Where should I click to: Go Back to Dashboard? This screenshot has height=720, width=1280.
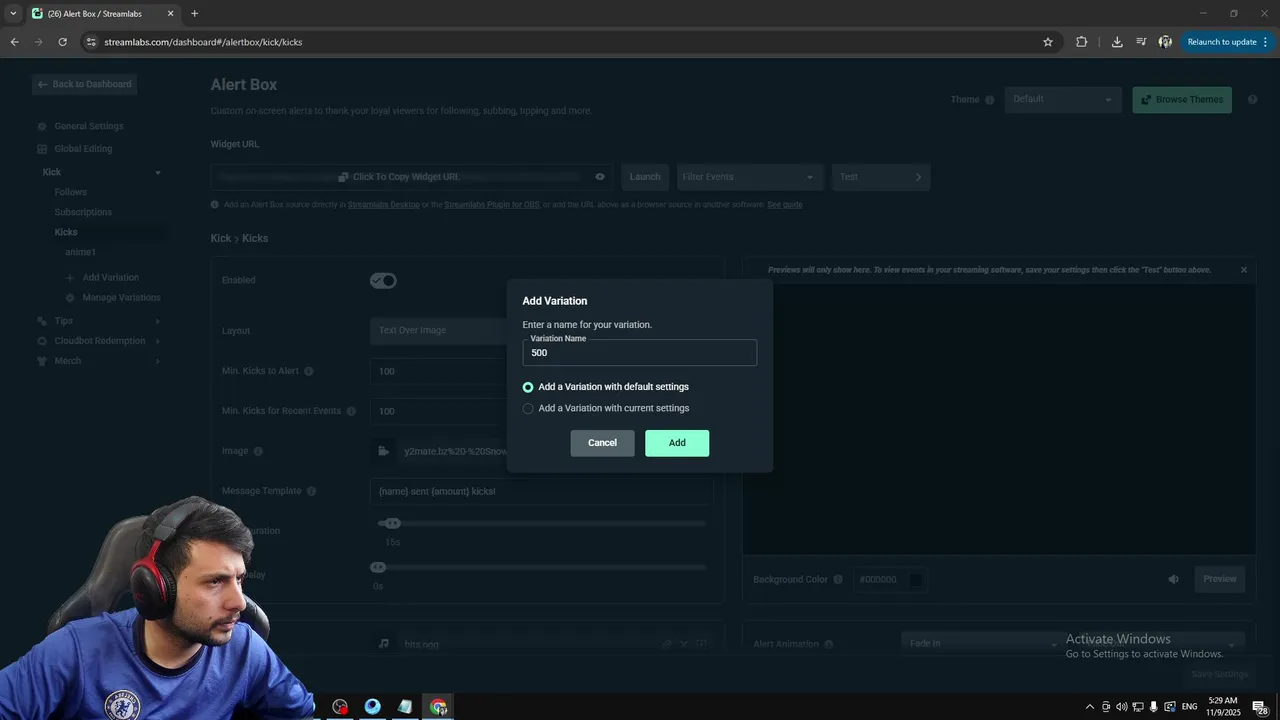coord(85,84)
